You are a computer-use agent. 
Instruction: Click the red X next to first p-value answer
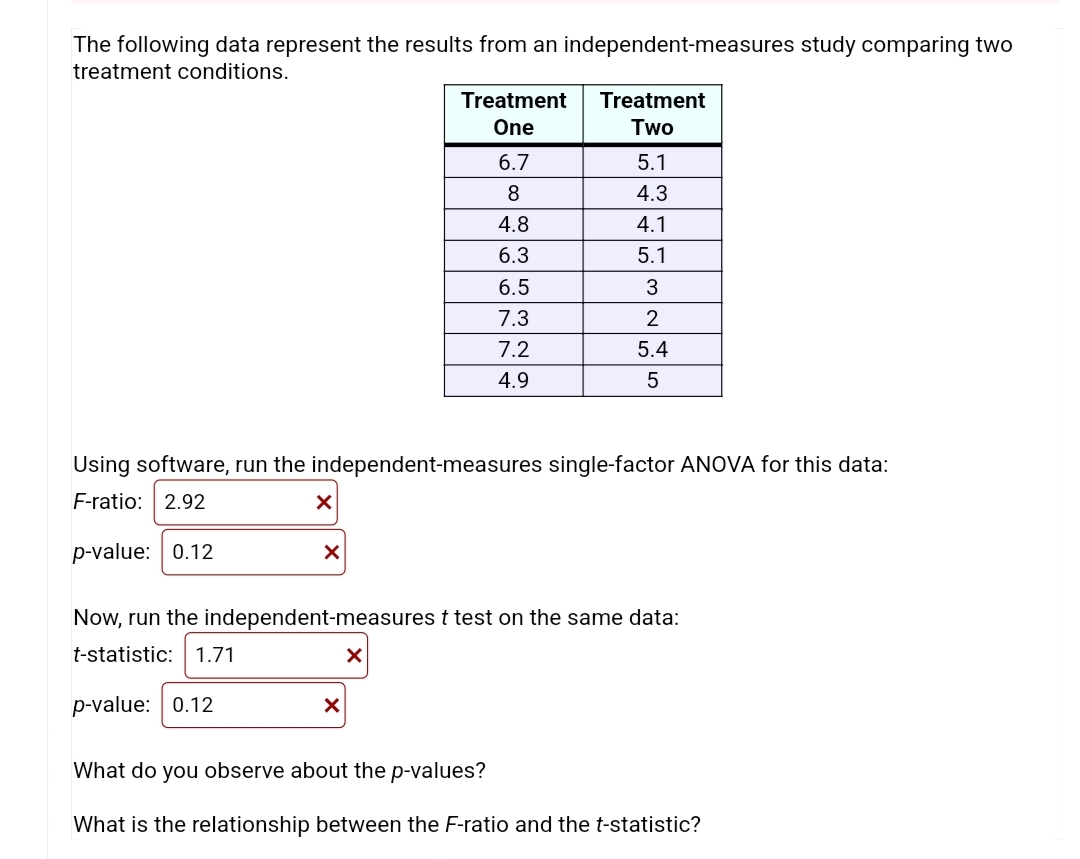coord(331,551)
